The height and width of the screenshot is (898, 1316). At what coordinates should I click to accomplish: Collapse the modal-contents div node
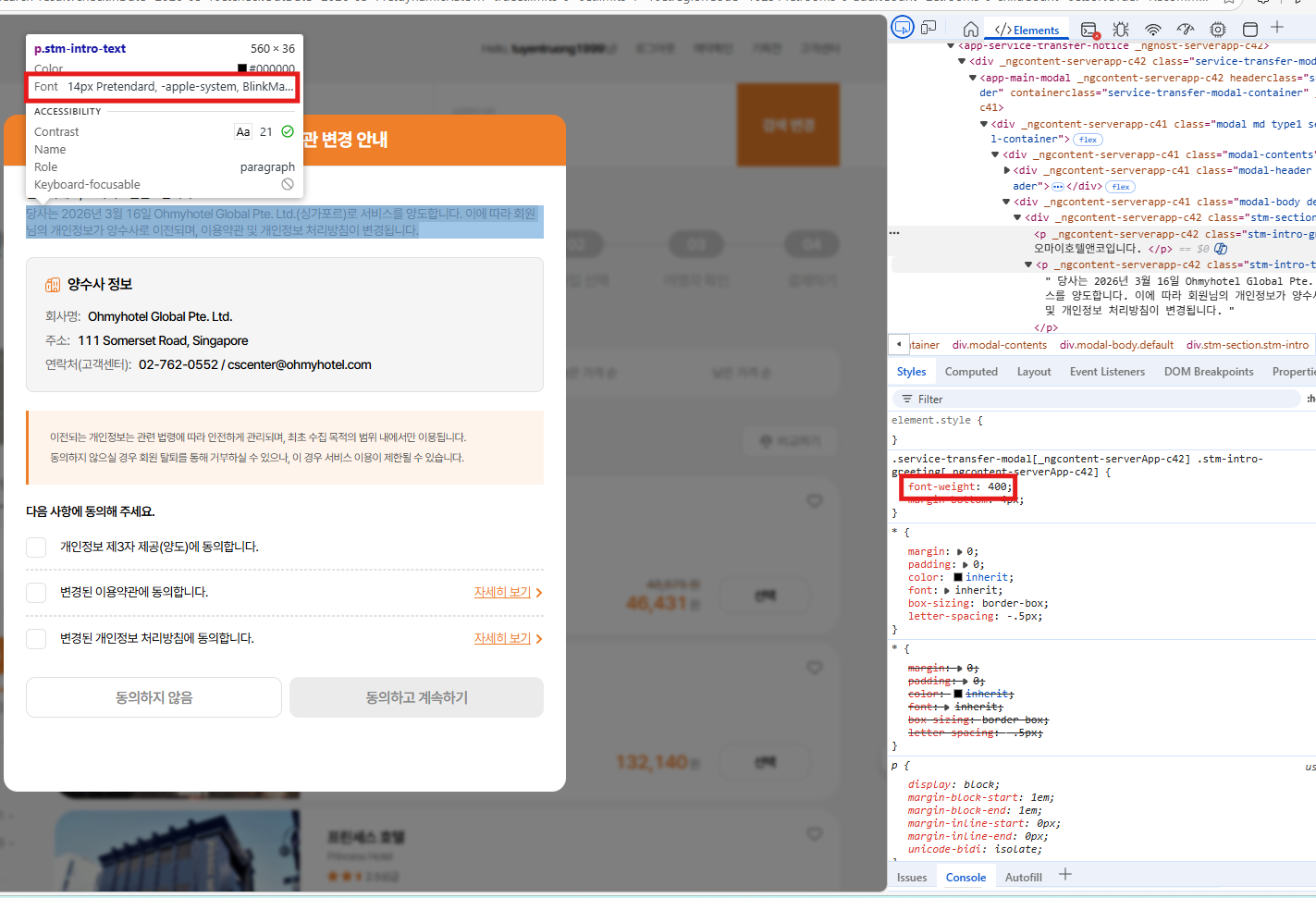point(995,155)
